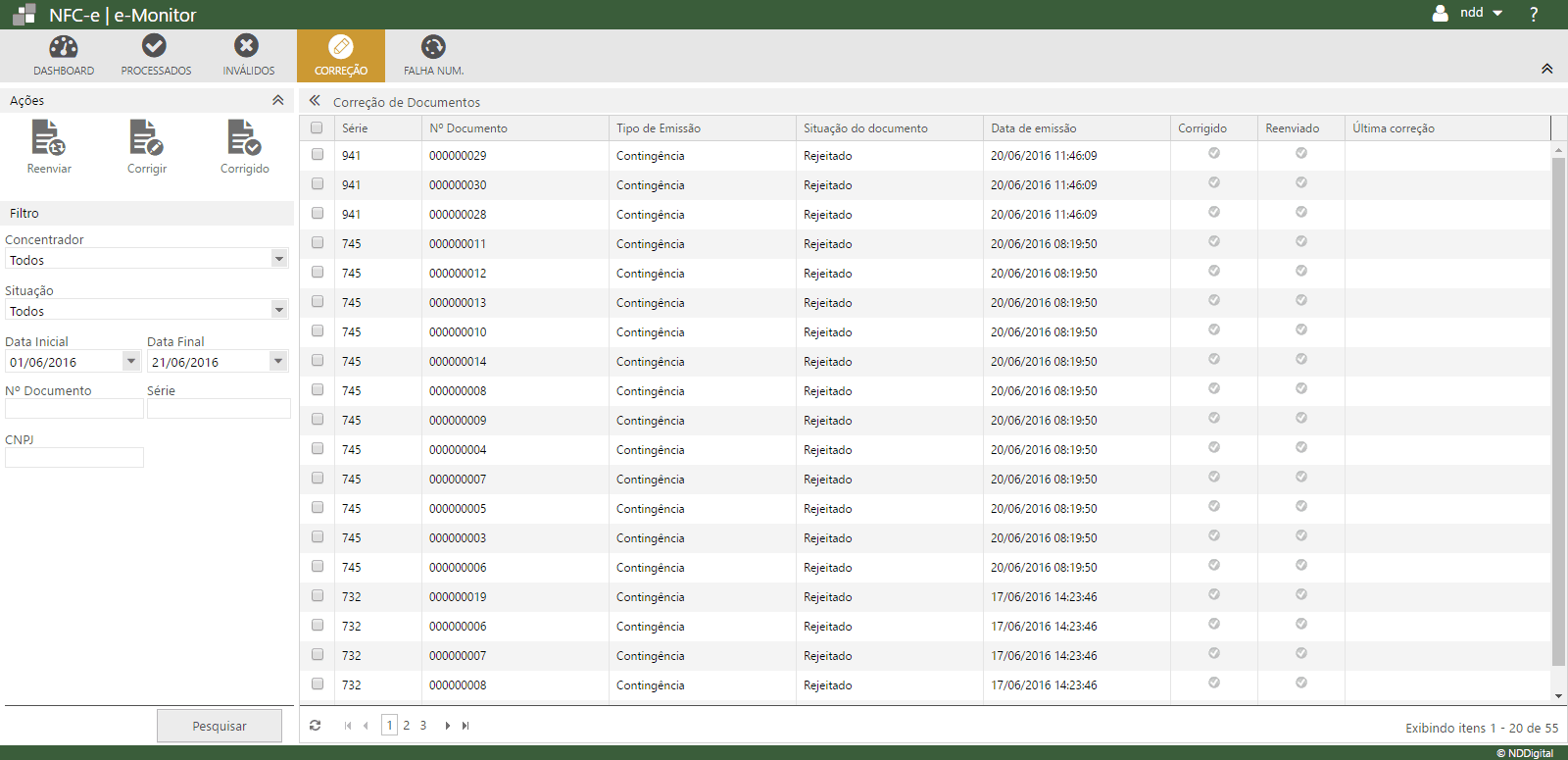
Task: Switch to the Processados tab
Action: point(155,55)
